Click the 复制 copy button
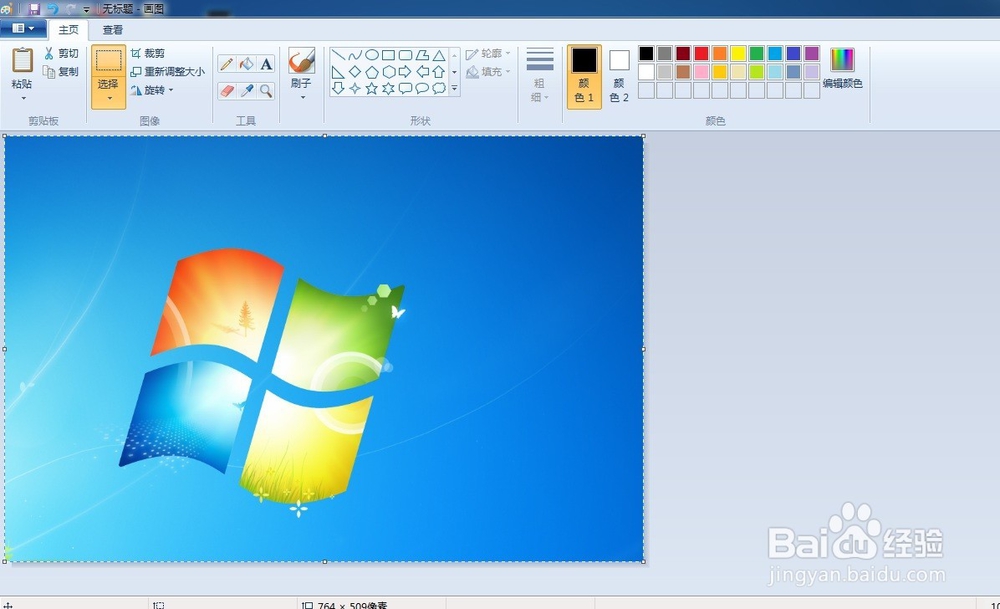 pos(61,71)
